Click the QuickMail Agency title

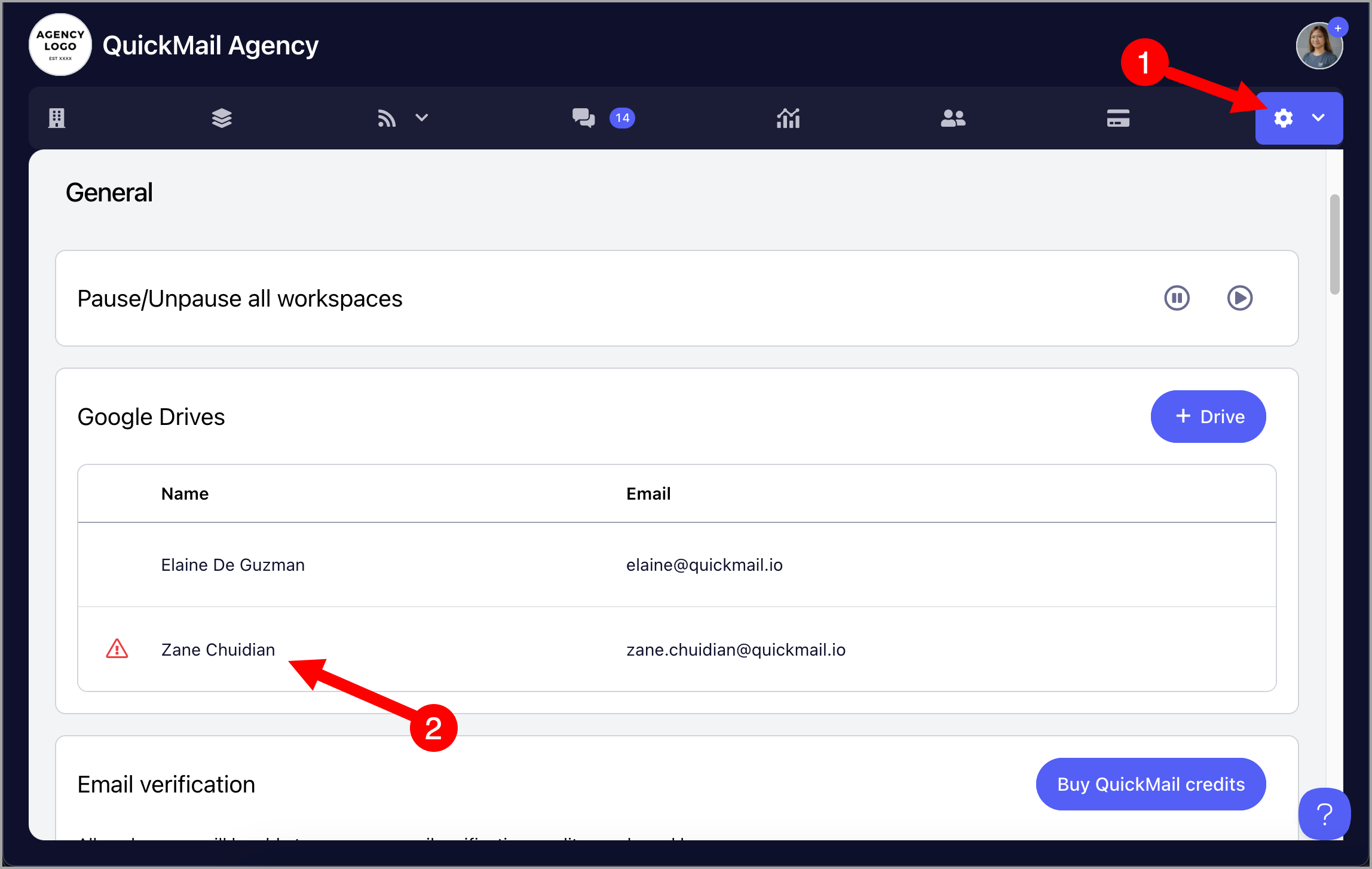pyautogui.click(x=210, y=46)
